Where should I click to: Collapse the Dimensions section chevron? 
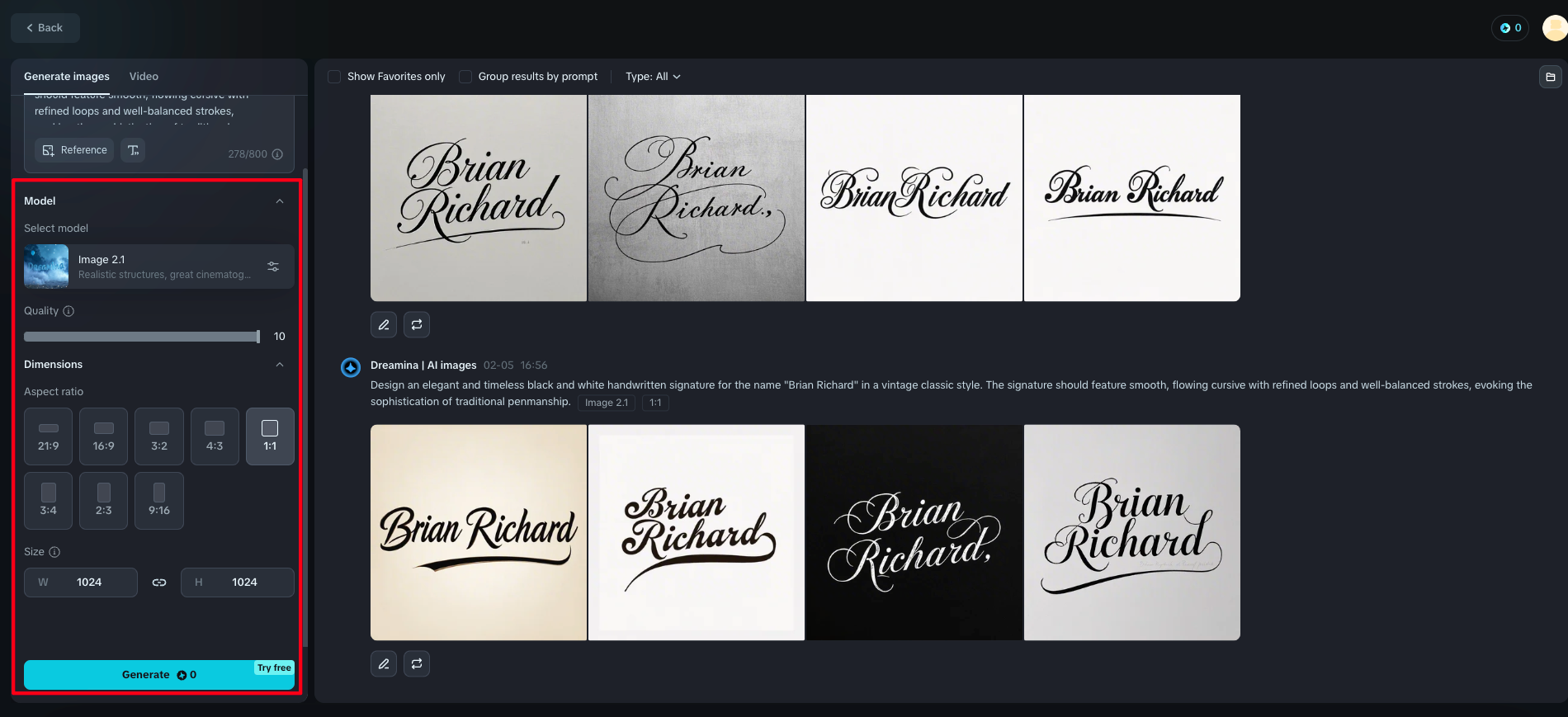[280, 365]
